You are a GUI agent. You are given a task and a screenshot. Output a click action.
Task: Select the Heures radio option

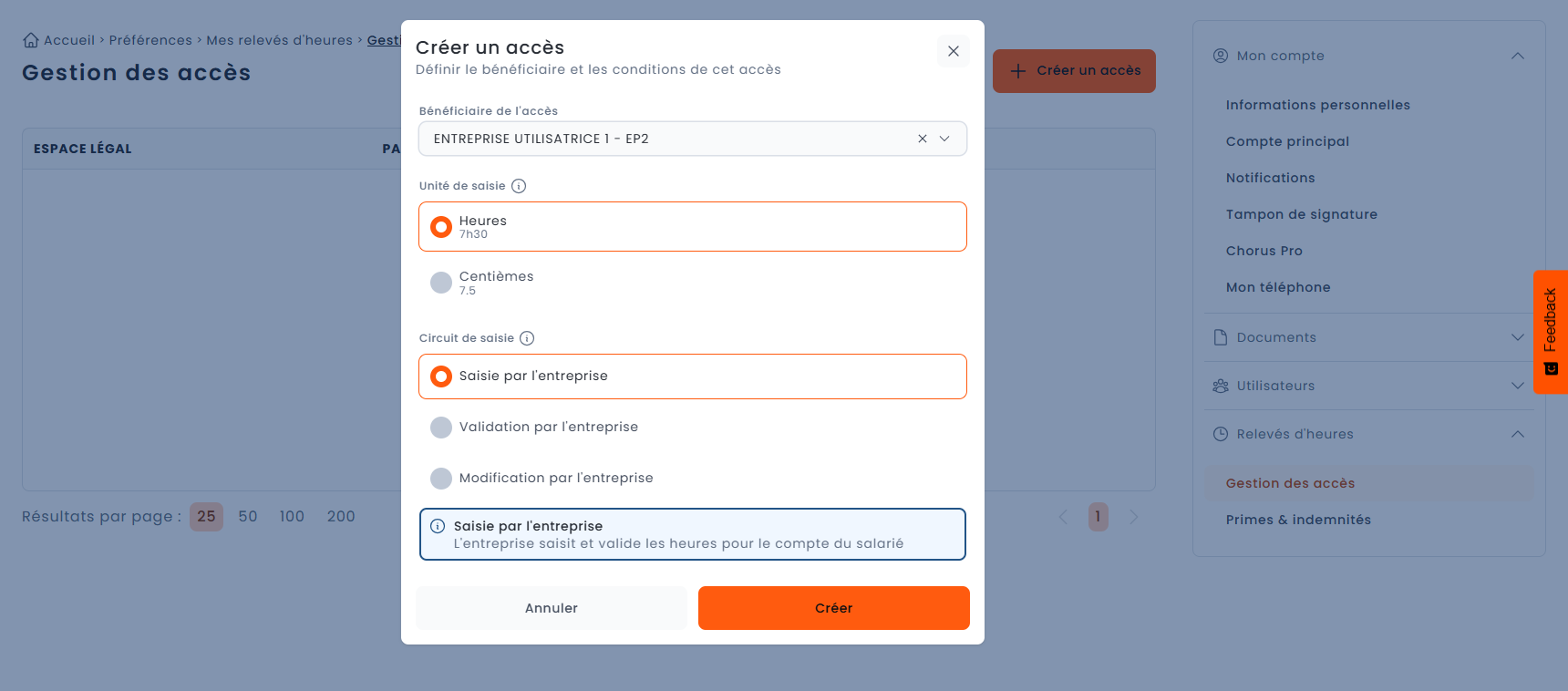point(693,226)
